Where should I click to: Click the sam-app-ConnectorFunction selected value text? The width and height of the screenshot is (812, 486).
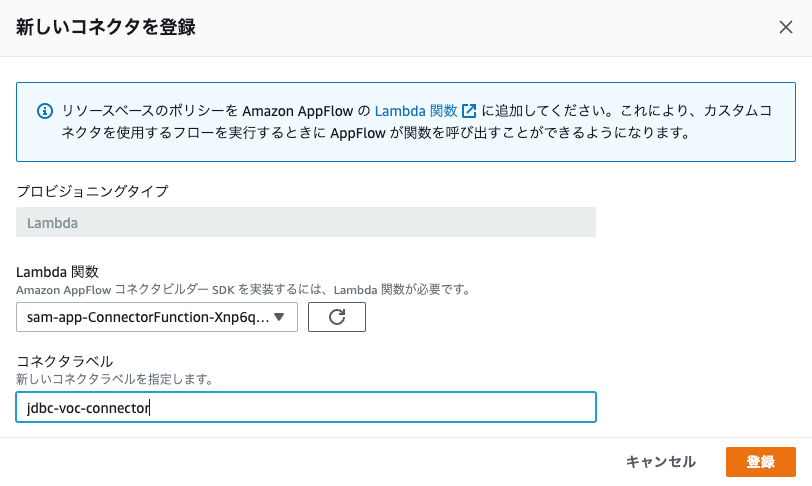148,317
